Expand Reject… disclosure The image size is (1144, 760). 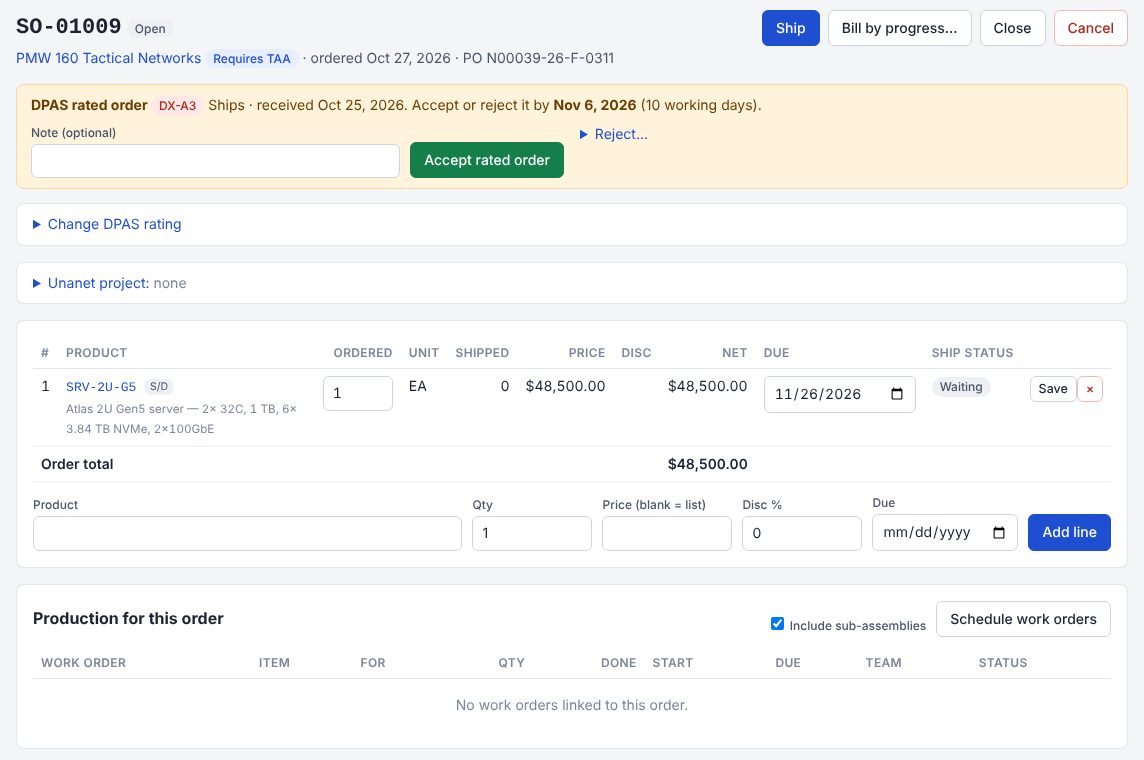[x=613, y=134]
